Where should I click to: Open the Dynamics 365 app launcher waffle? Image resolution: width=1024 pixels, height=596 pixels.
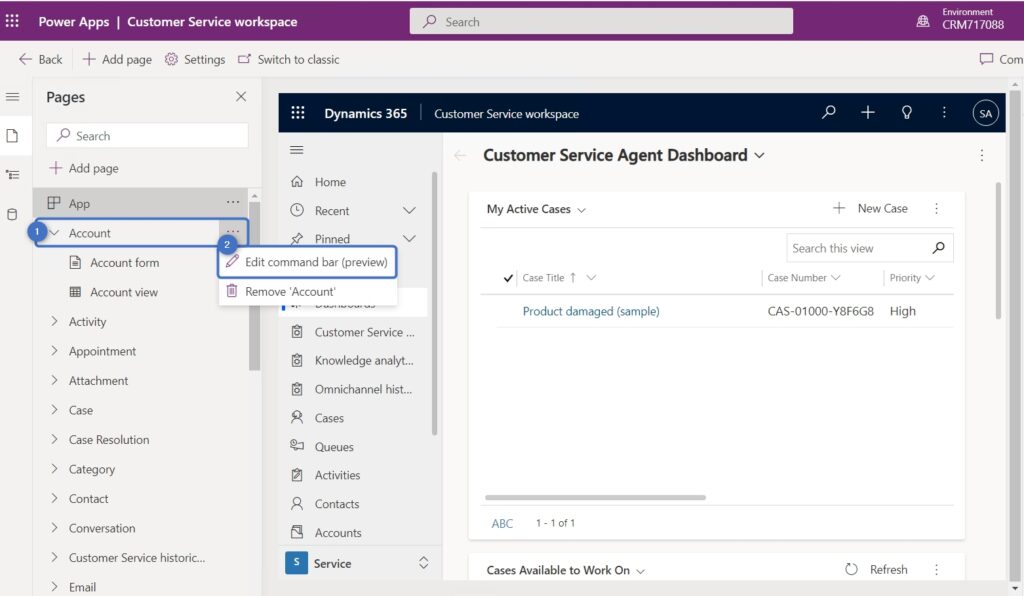pos(298,113)
